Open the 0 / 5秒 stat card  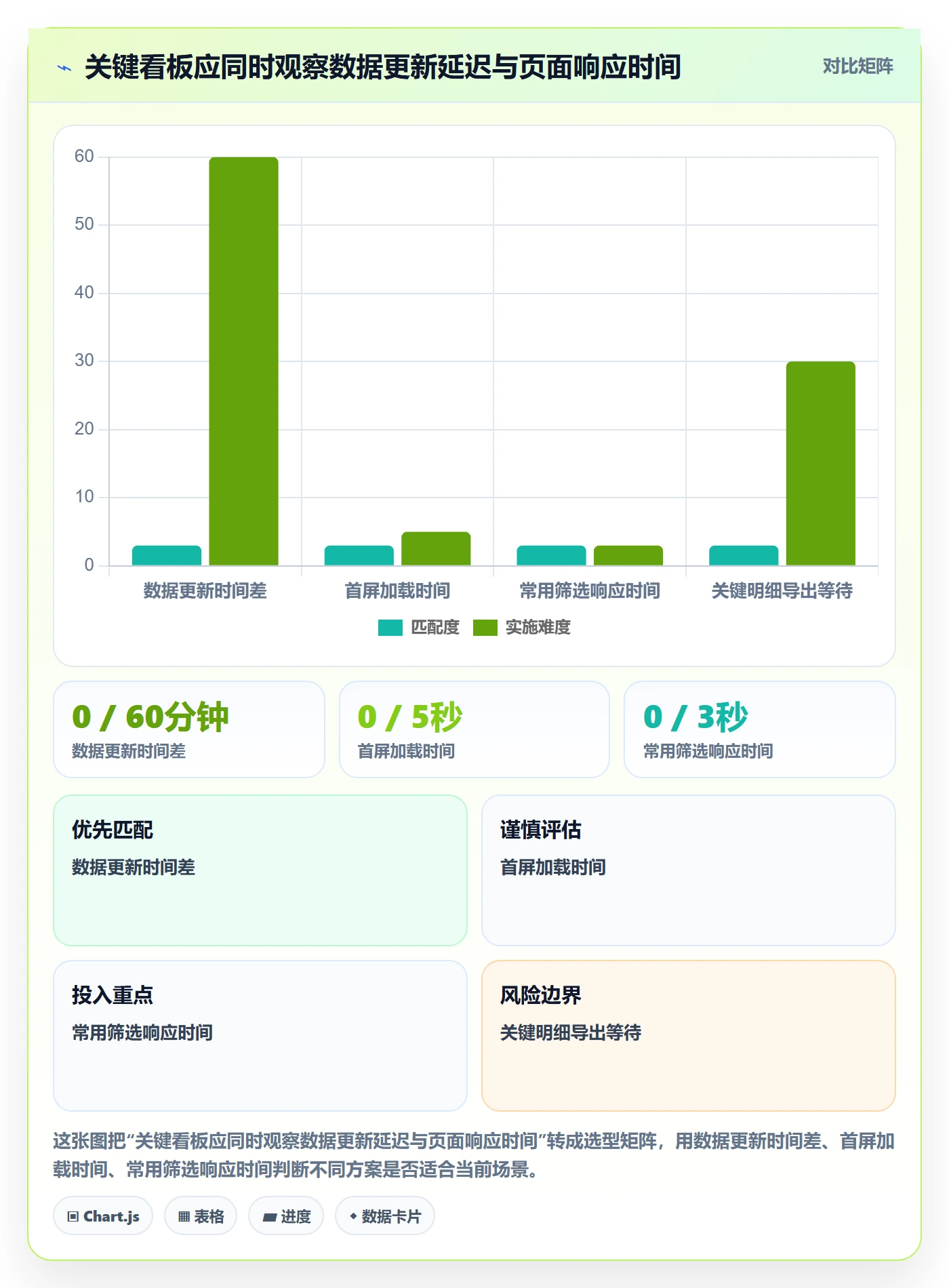click(474, 729)
